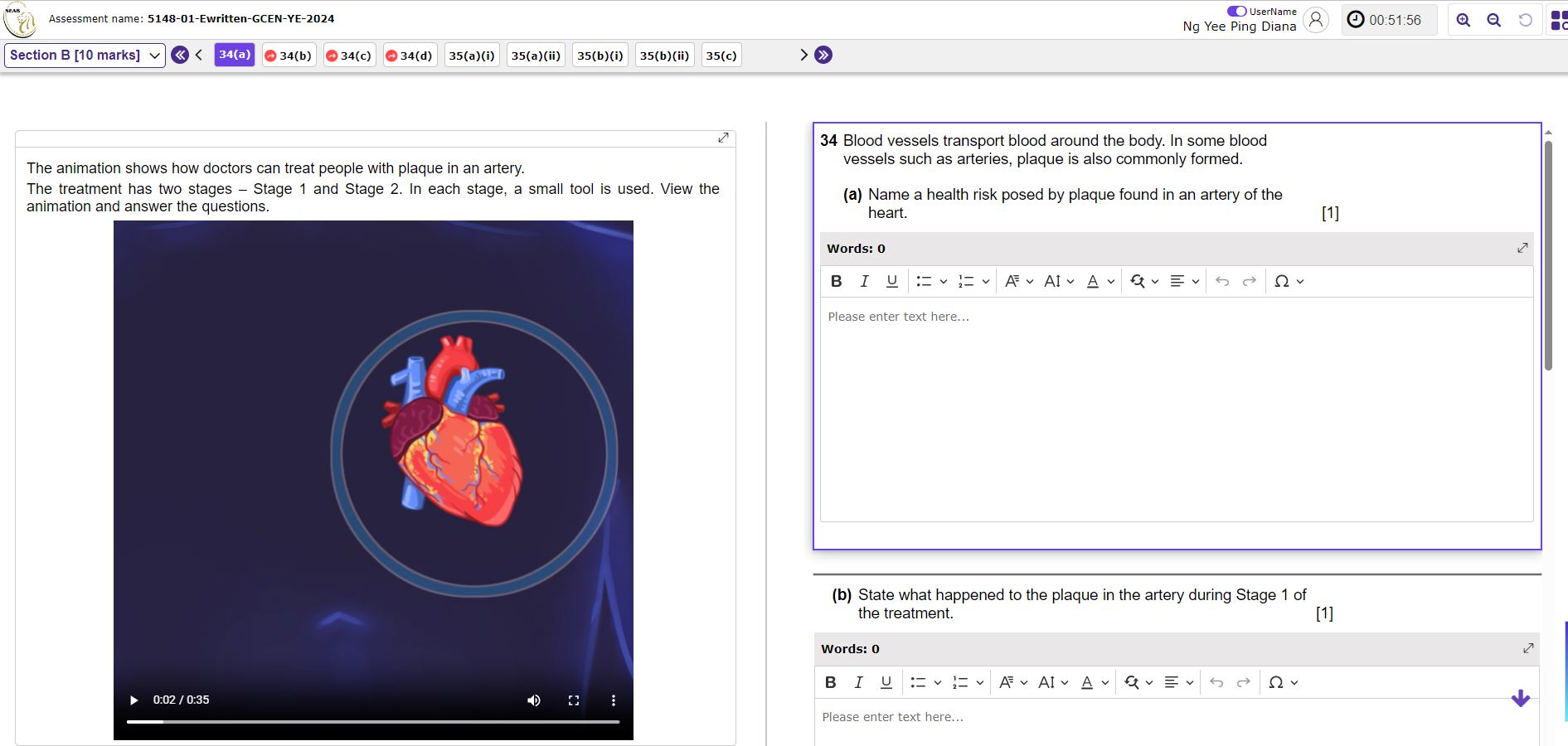This screenshot has height=746, width=1568.
Task: Open video more options three-dot menu
Action: point(614,700)
